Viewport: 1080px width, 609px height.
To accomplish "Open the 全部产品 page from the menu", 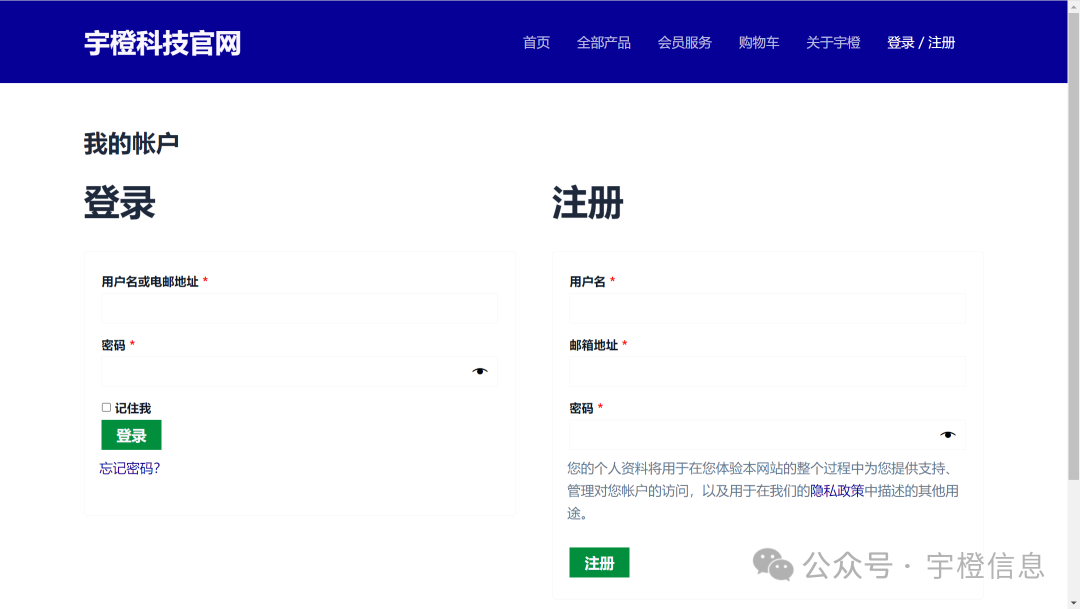I will tap(604, 42).
